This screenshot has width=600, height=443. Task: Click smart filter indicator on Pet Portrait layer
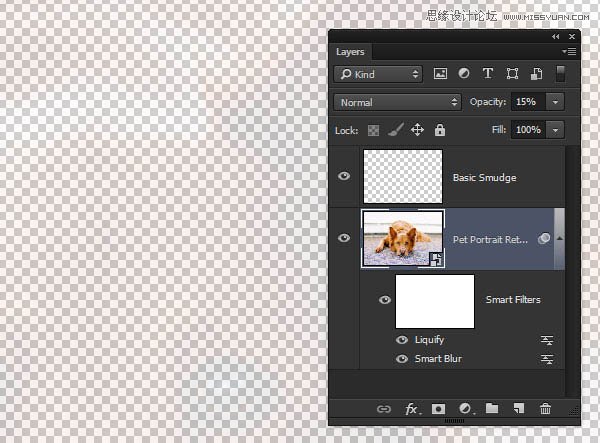[544, 239]
